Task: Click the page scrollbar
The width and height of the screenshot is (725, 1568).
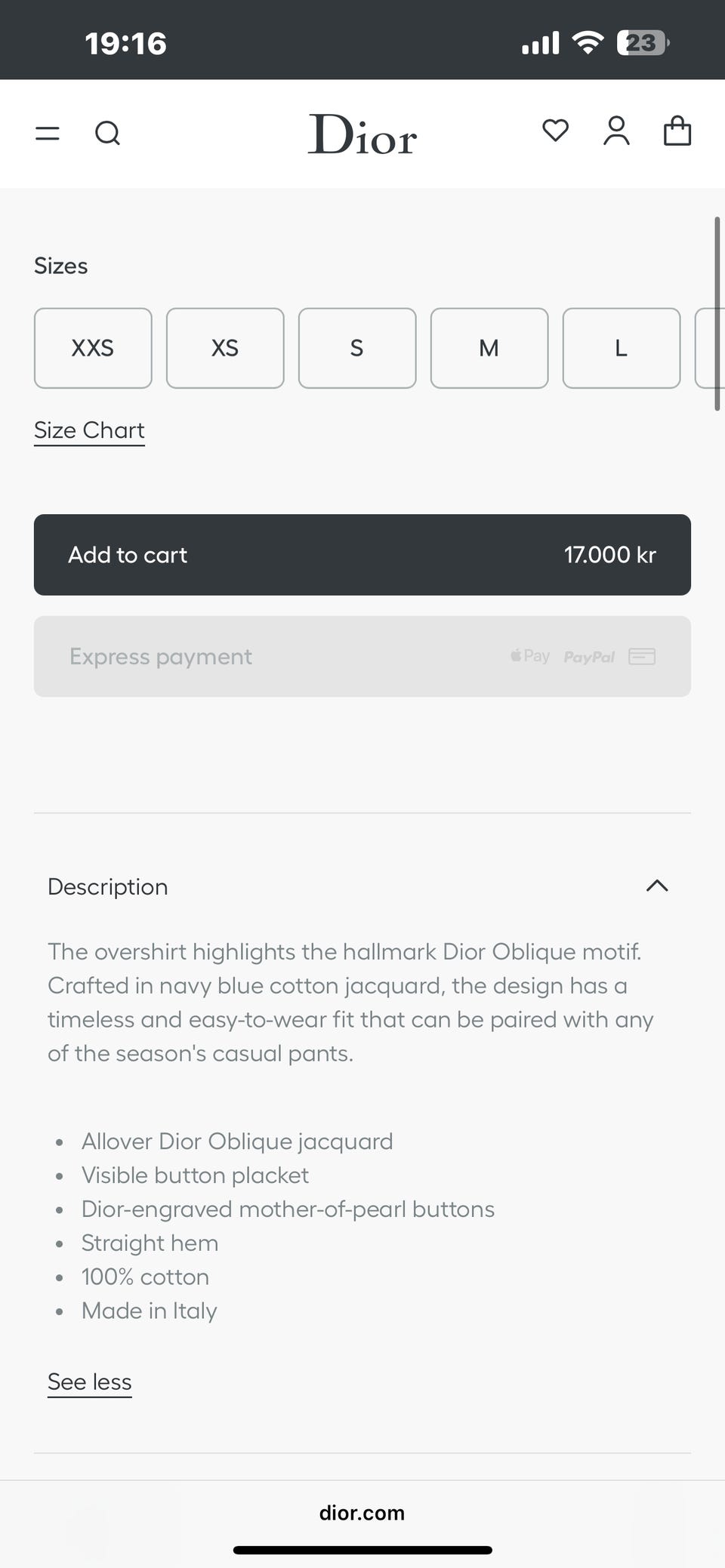Action: [x=717, y=313]
